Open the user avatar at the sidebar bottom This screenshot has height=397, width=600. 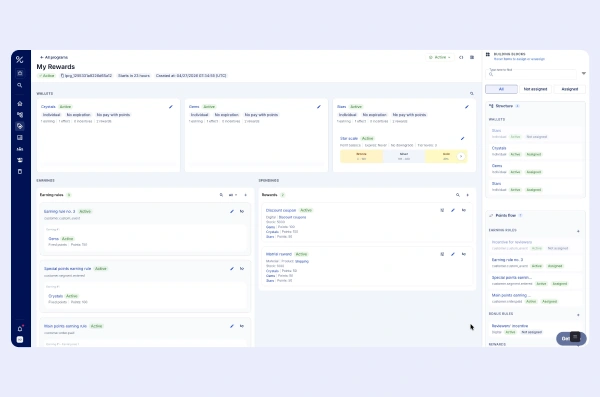point(20,340)
